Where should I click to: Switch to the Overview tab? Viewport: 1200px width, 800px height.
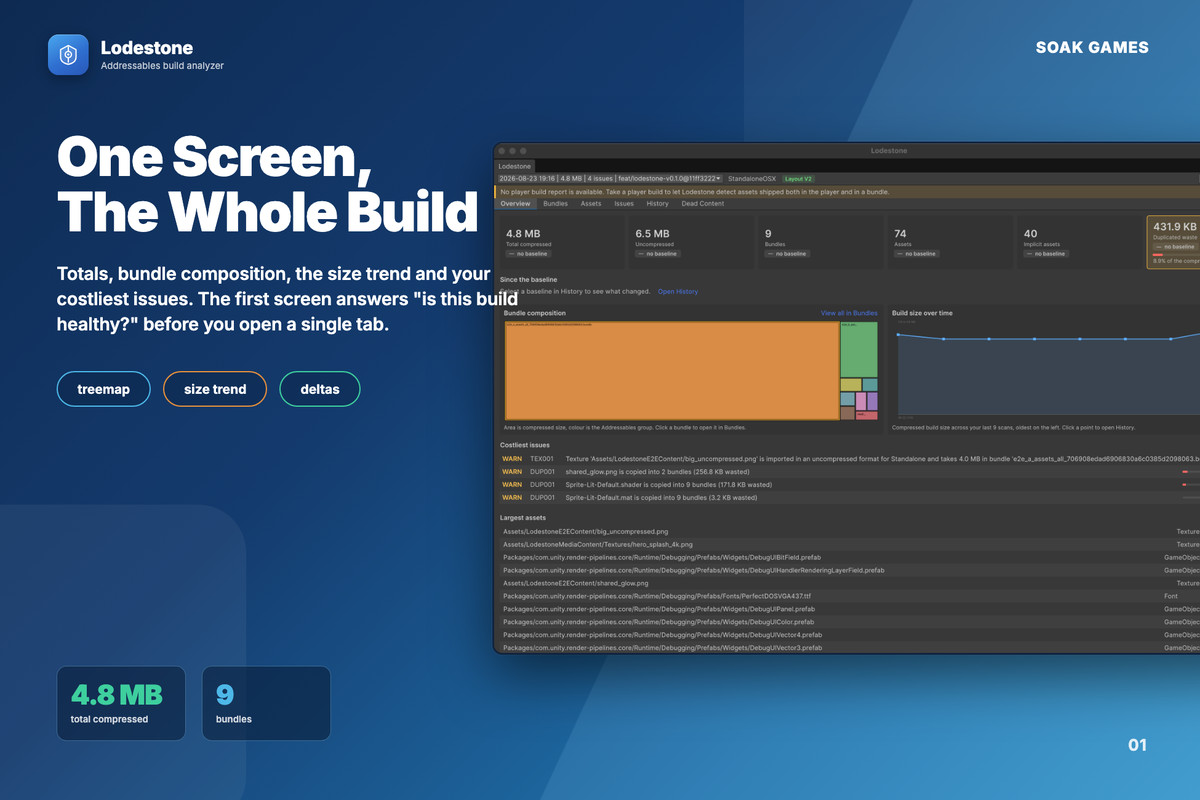click(516, 203)
